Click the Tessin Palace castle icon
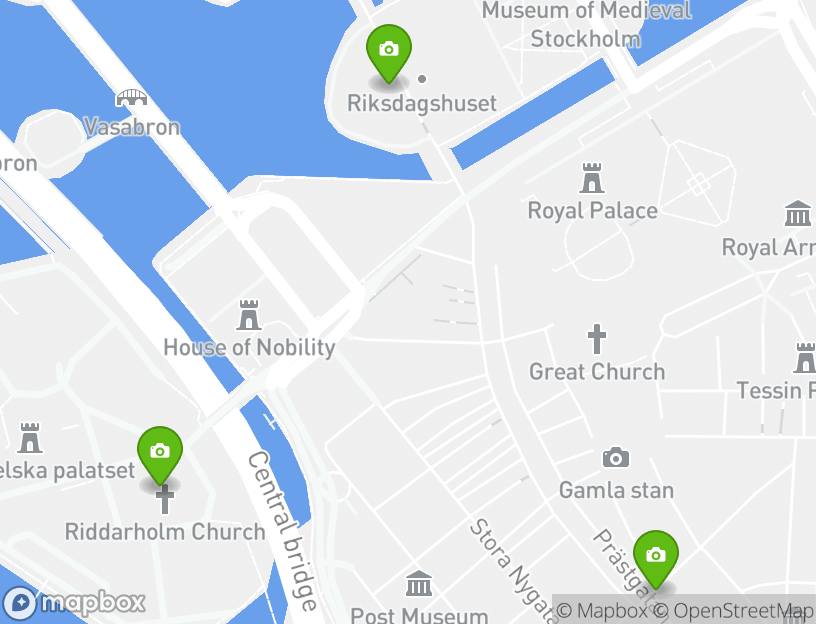816x624 pixels. point(805,358)
